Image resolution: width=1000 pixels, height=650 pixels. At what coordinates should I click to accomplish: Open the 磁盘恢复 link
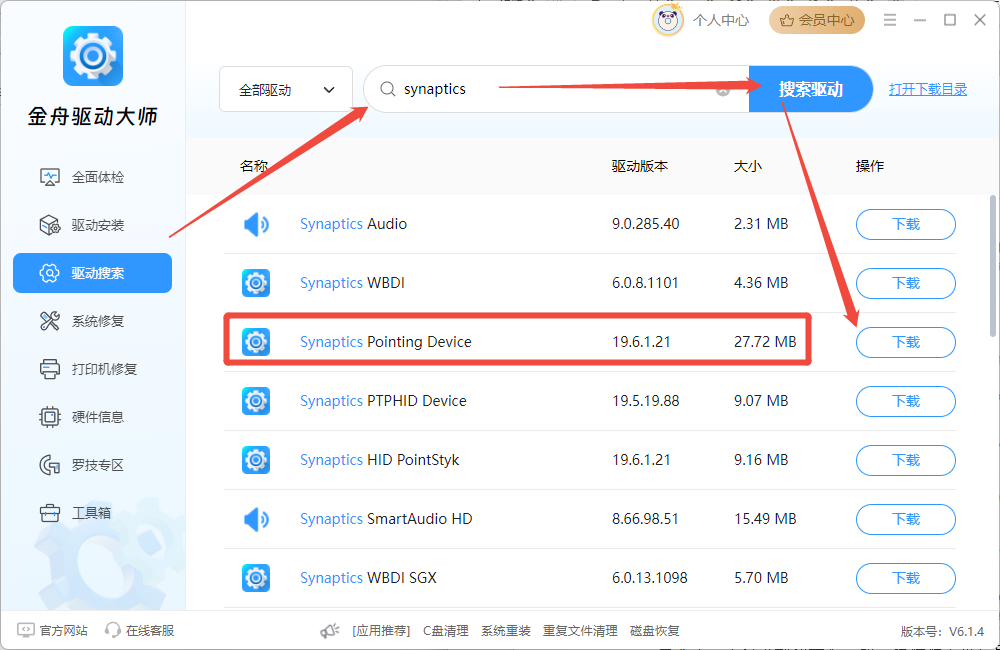tap(654, 631)
